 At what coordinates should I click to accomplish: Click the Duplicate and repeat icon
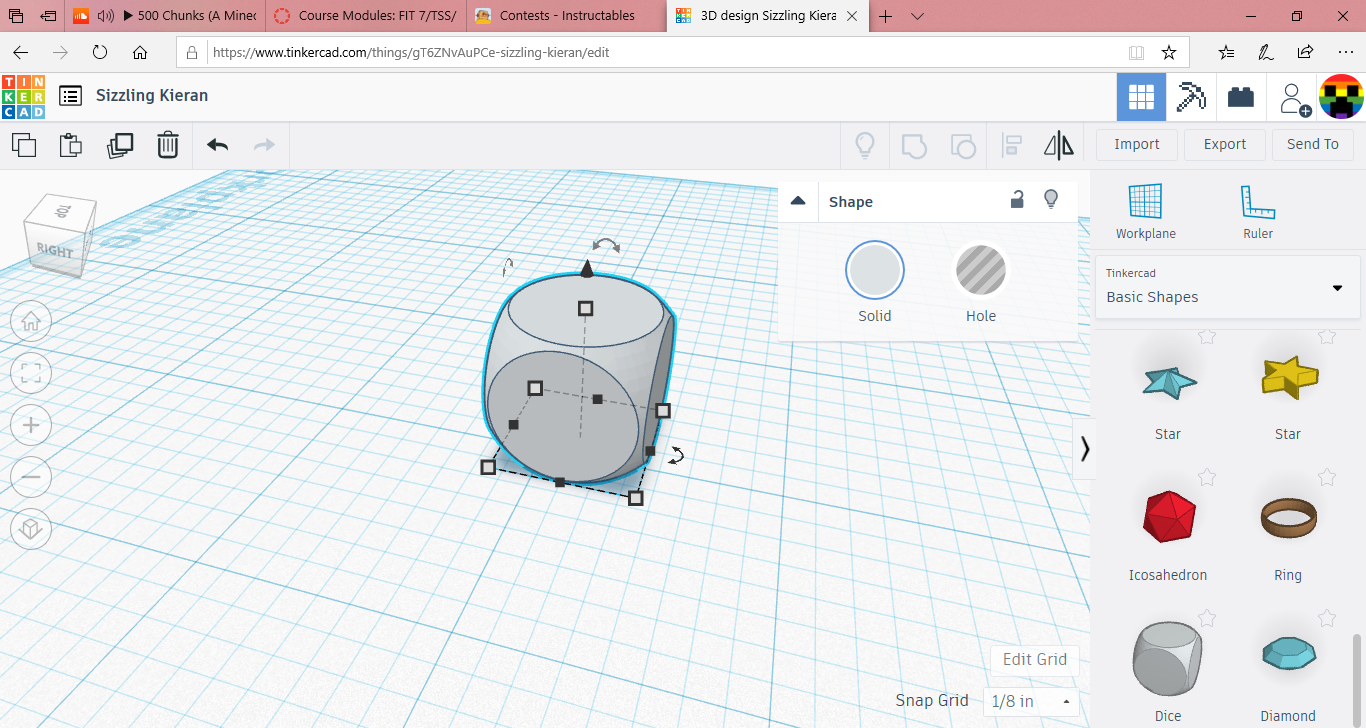click(x=120, y=145)
